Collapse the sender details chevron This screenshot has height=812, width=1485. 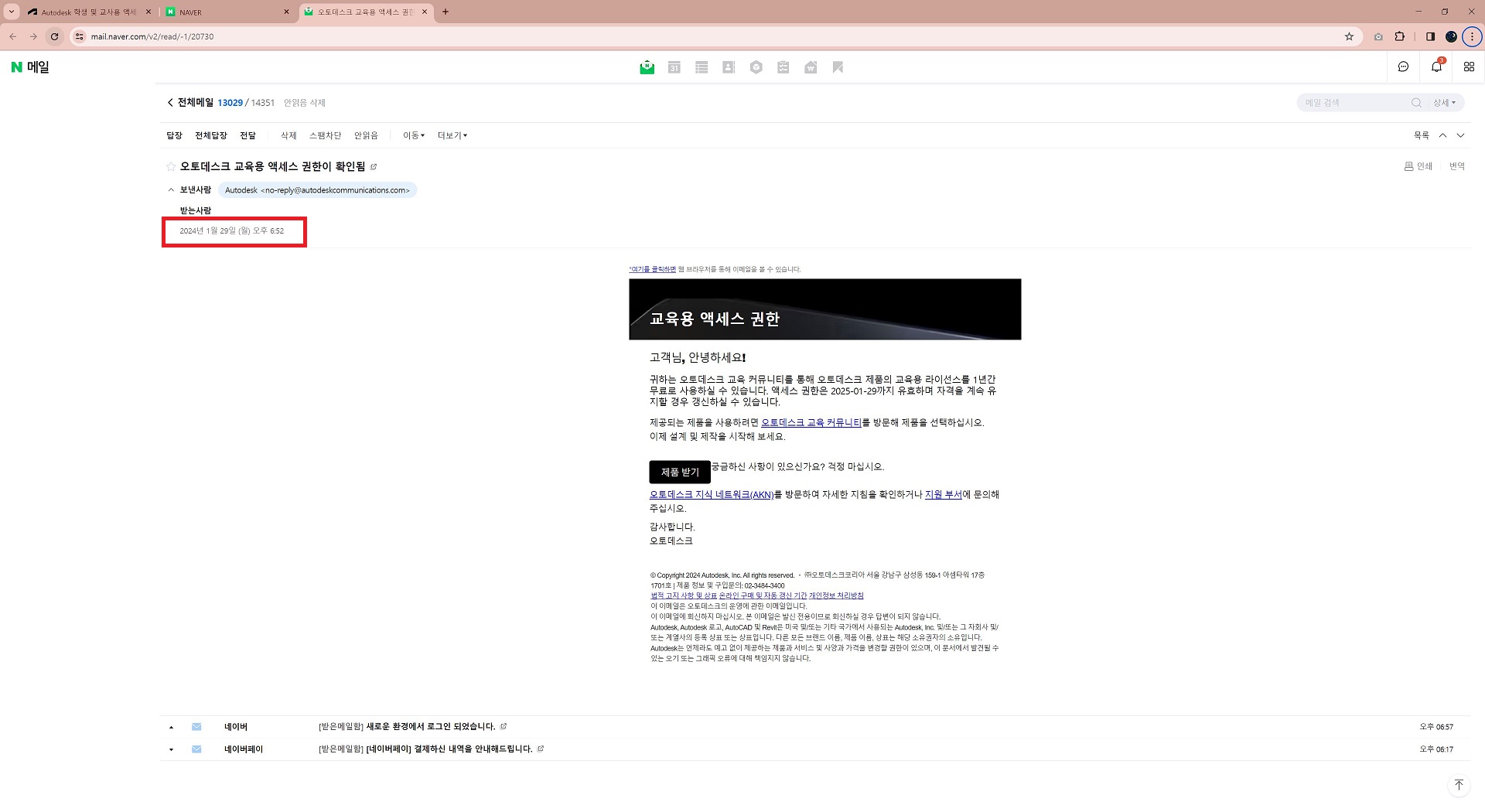[171, 189]
